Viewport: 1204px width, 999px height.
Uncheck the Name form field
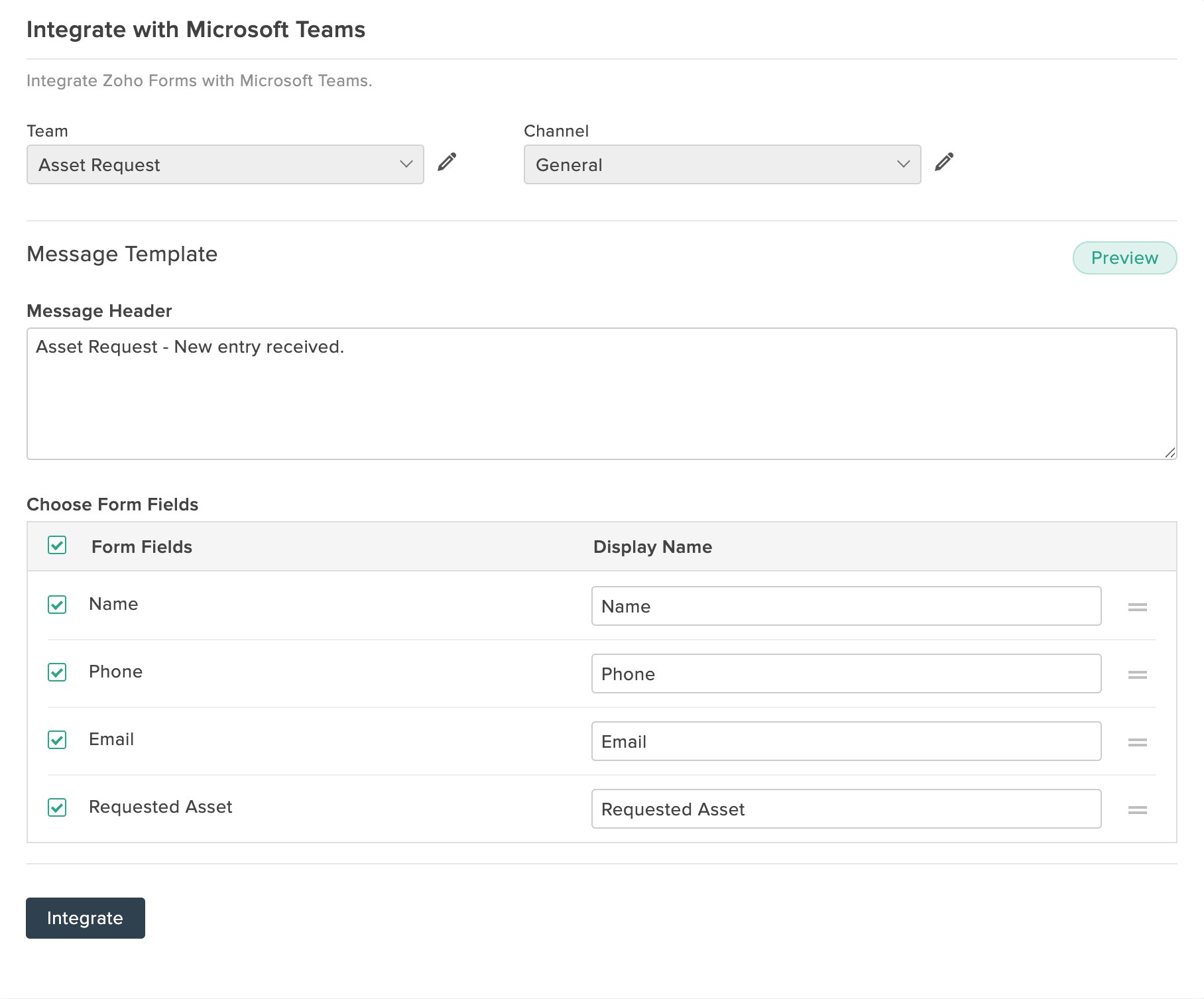(57, 605)
